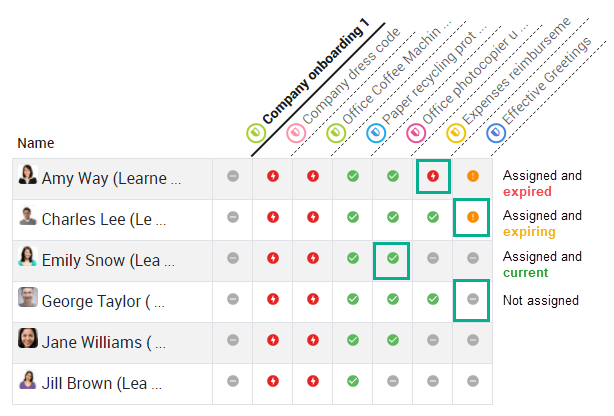This screenshot has height=416, width=614.
Task: Click Emily Snow's current Office photocopier status
Action: coord(393,258)
